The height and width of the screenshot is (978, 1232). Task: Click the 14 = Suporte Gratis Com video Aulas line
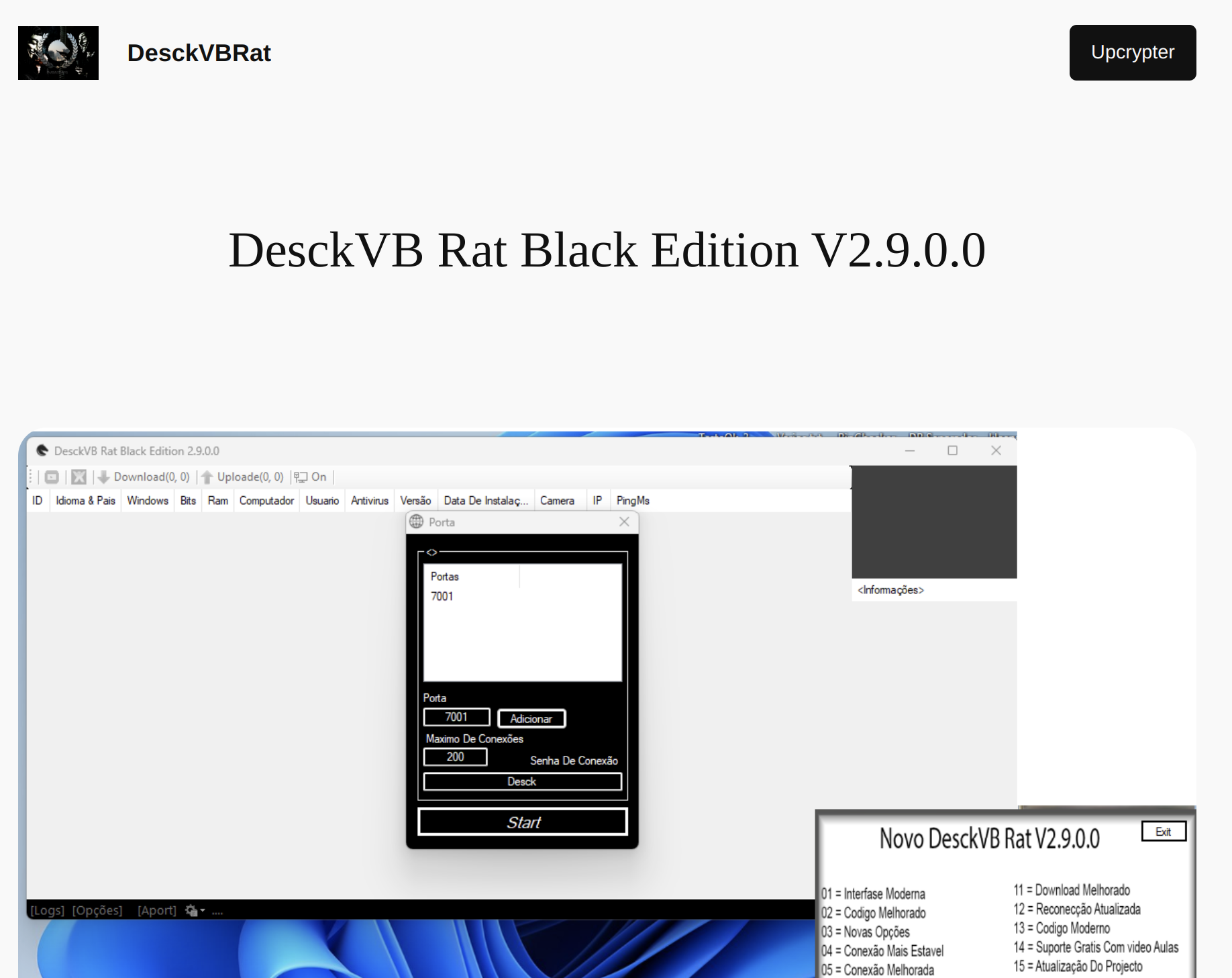[x=1096, y=947]
